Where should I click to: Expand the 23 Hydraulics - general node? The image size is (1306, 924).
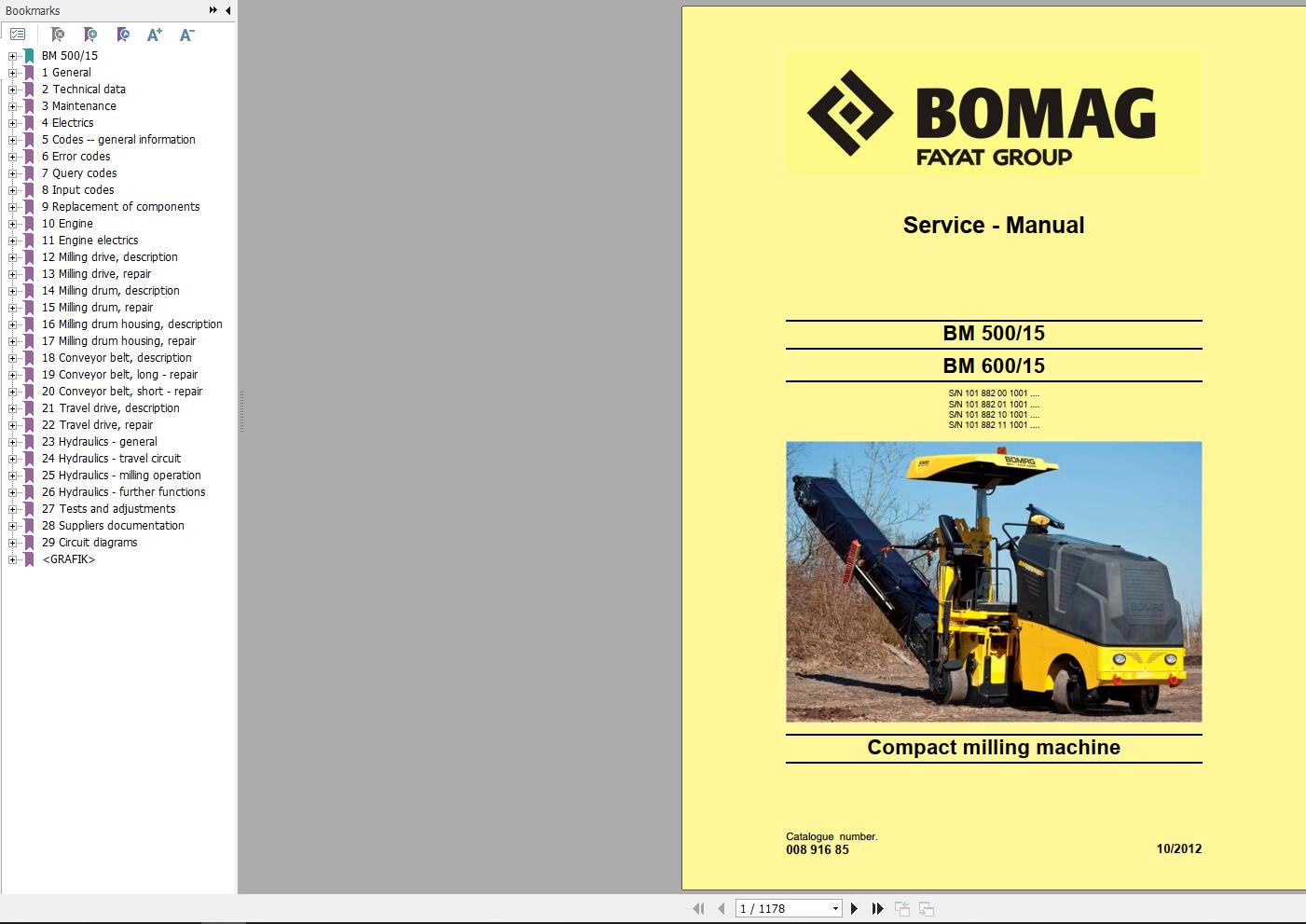click(x=12, y=442)
